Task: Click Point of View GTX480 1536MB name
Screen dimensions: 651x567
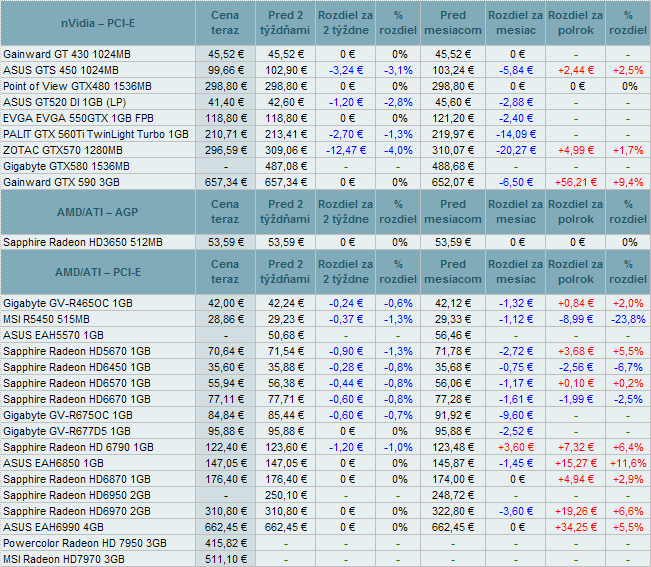Action: tap(77, 86)
